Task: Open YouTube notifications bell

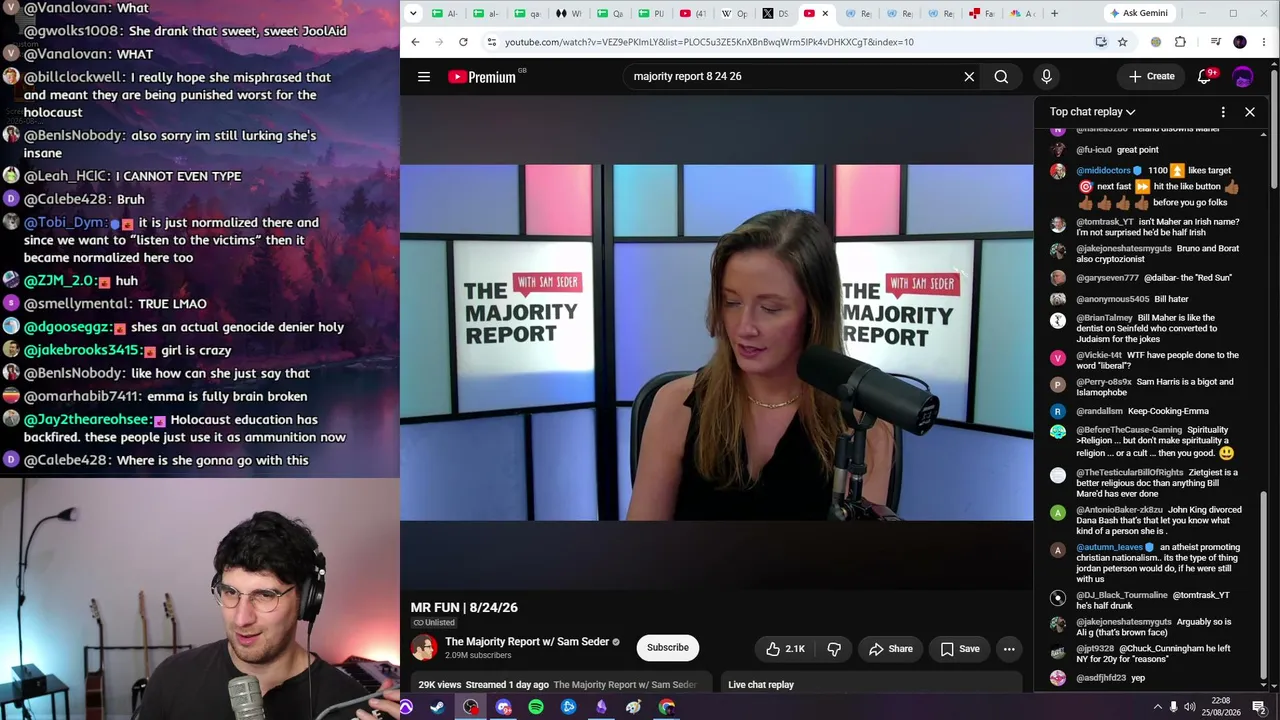Action: click(1205, 76)
